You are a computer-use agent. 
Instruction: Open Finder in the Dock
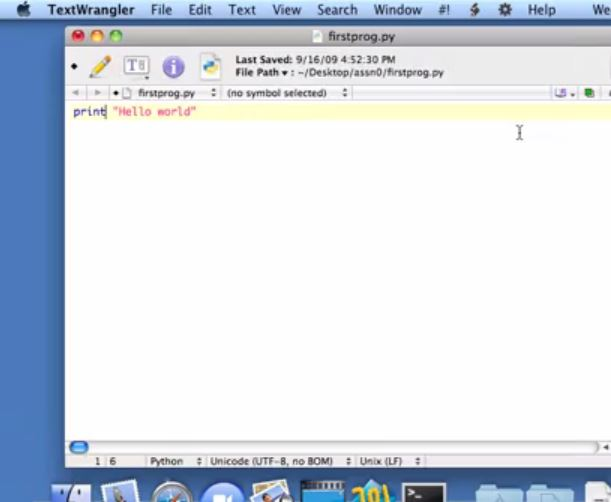[71, 492]
